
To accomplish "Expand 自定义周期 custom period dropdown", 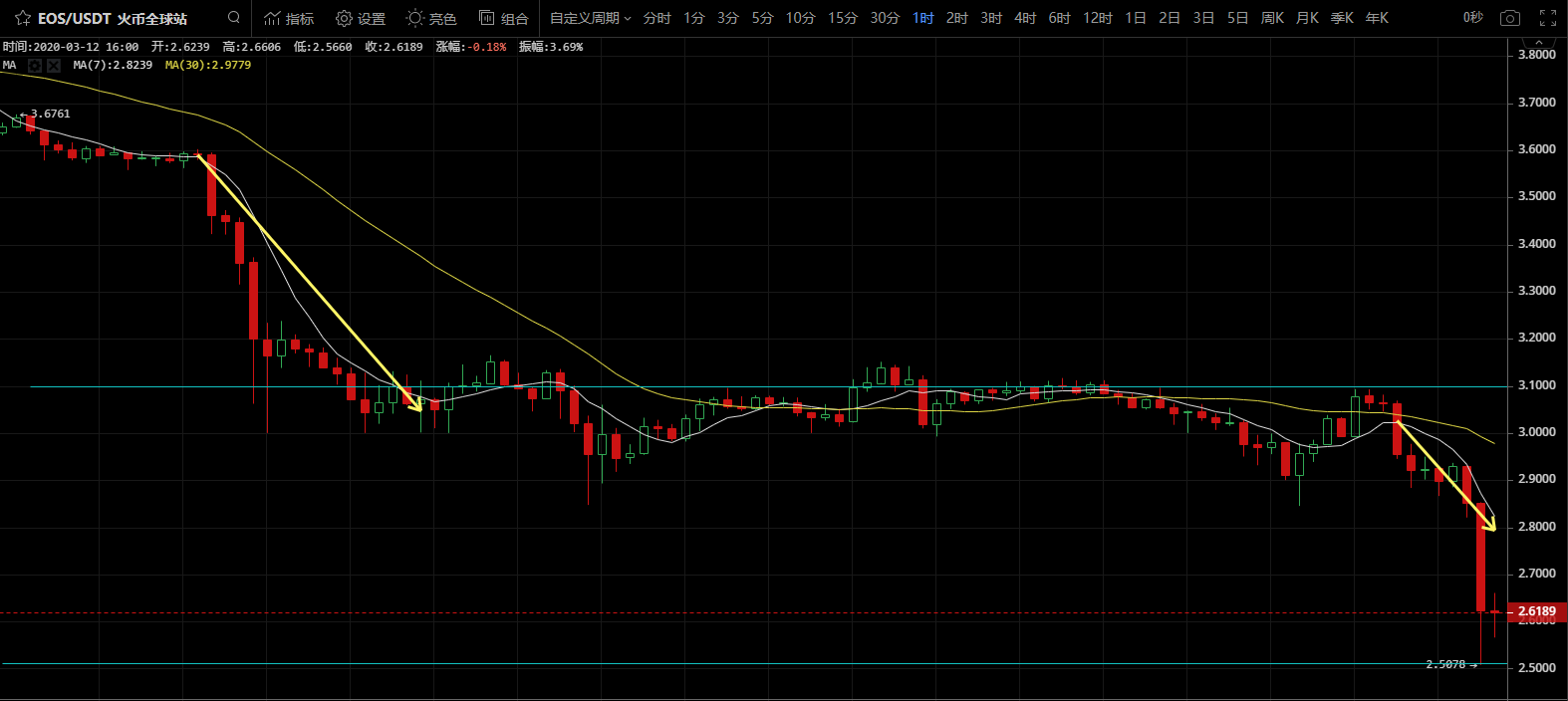I will click(590, 18).
